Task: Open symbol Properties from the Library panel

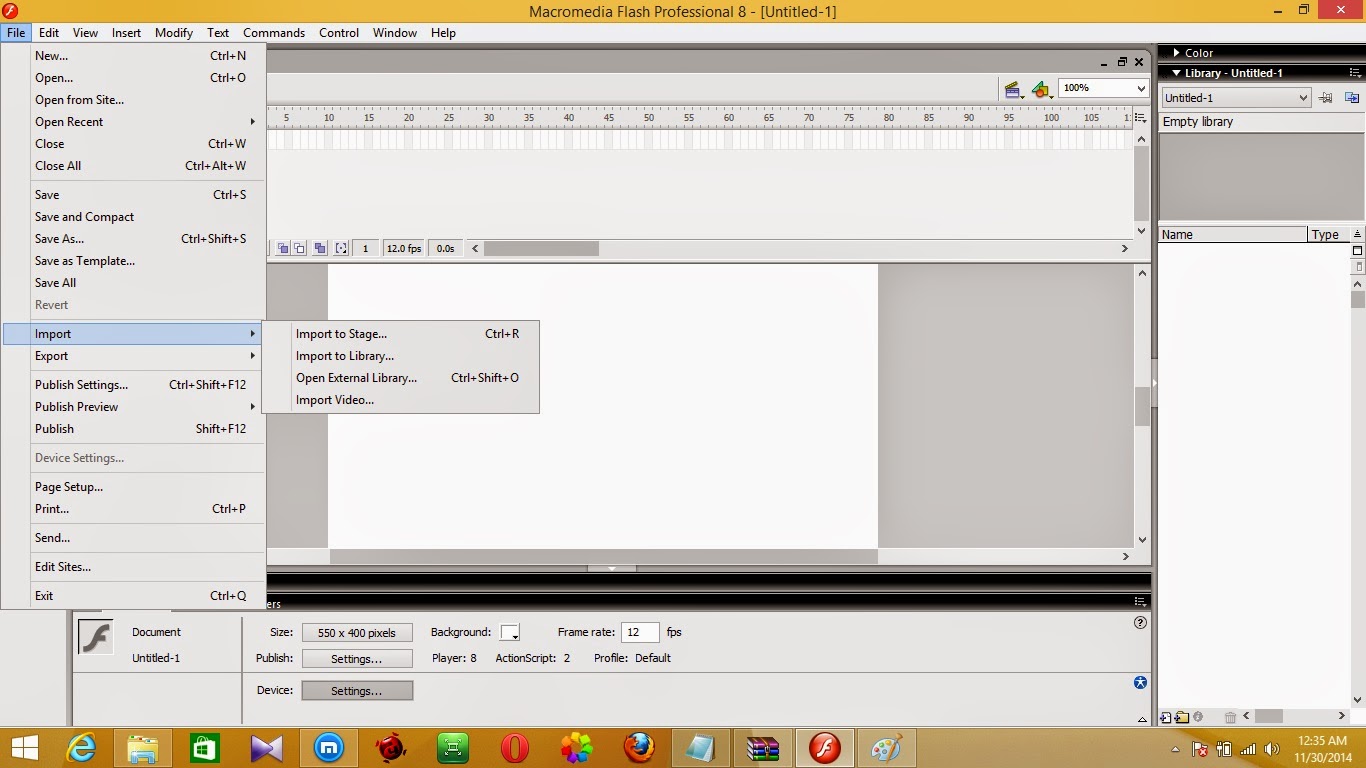Action: [1198, 717]
